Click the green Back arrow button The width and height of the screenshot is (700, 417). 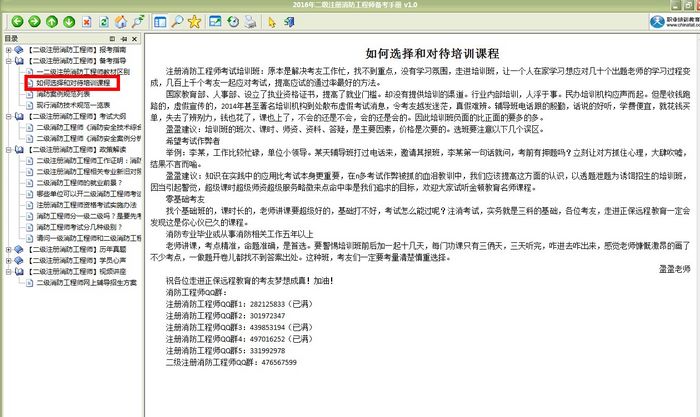pyautogui.click(x=17, y=21)
